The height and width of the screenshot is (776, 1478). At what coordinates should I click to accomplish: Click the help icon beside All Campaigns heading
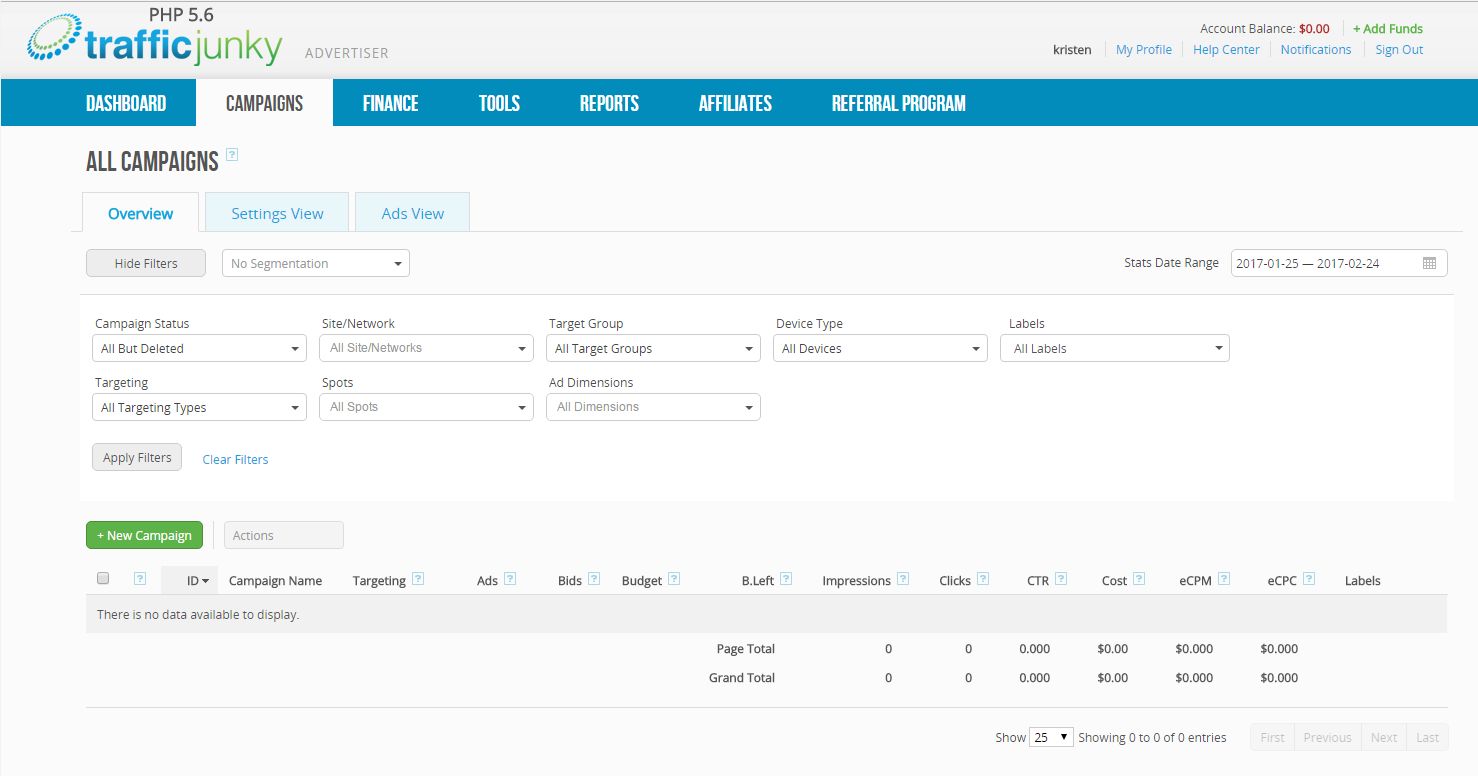[x=232, y=155]
